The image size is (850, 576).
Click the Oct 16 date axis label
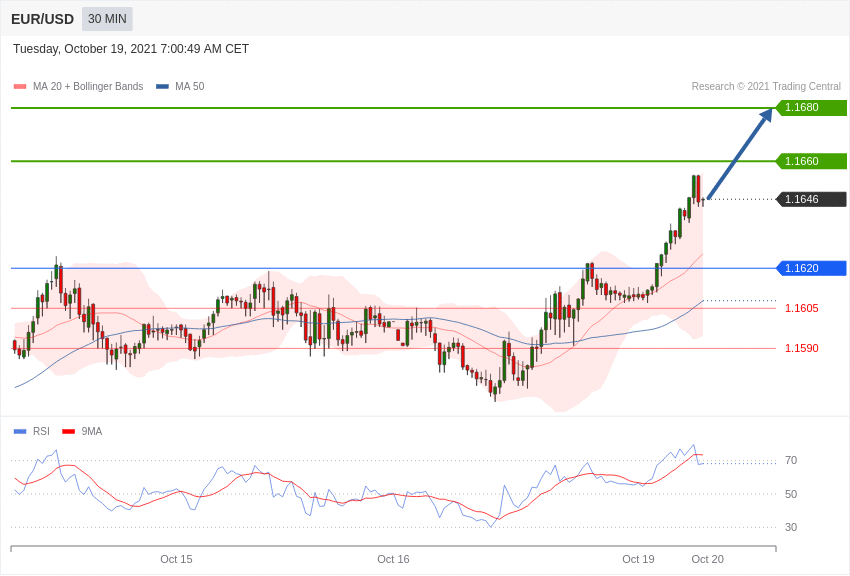tap(393, 559)
